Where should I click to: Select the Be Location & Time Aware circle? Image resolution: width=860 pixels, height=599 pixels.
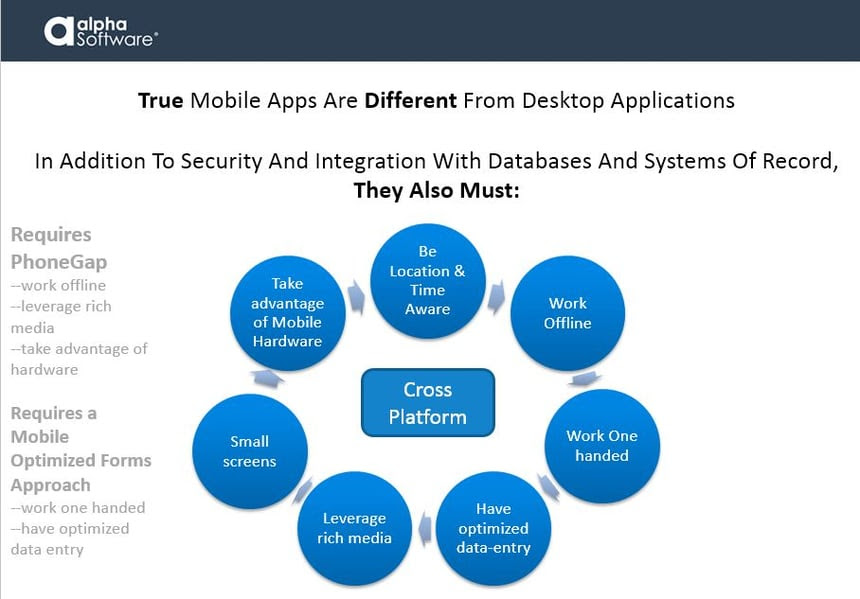click(427, 281)
